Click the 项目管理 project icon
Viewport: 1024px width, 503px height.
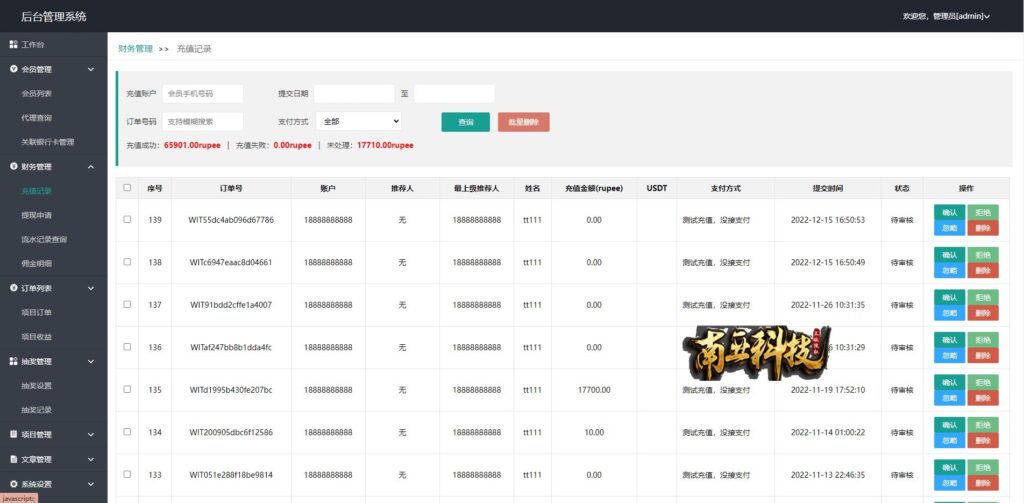pyautogui.click(x=14, y=434)
